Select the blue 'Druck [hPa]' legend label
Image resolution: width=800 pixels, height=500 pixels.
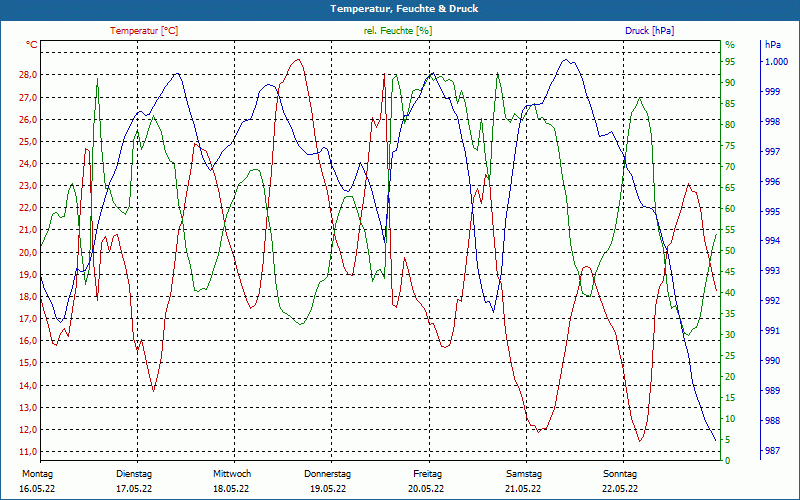pyautogui.click(x=649, y=31)
